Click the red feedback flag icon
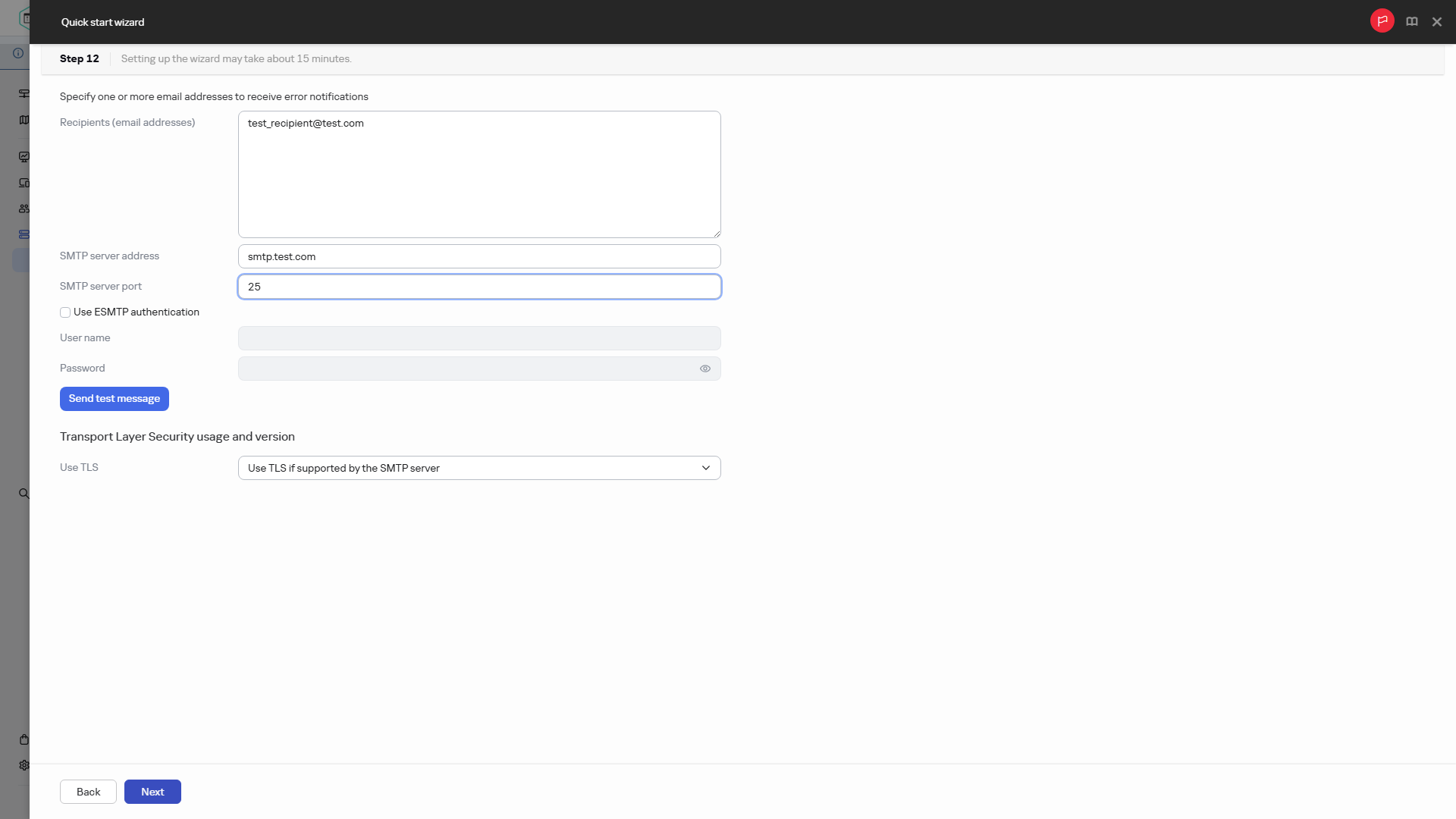Viewport: 1456px width, 819px height. 1382,21
